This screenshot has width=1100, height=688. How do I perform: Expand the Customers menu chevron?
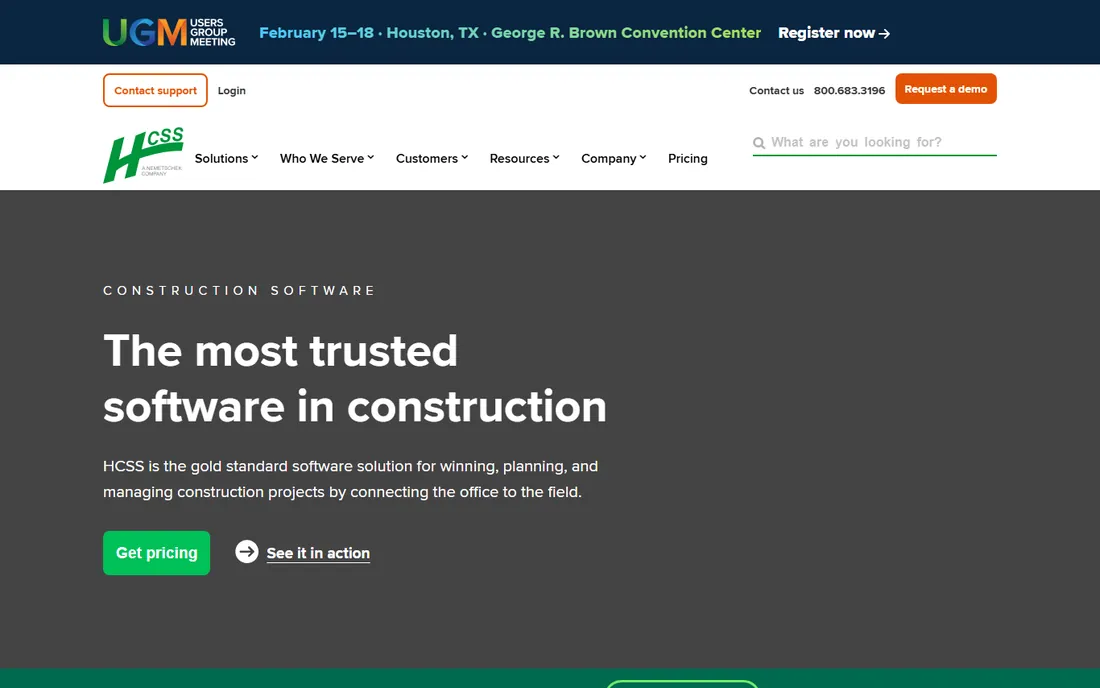coord(464,157)
